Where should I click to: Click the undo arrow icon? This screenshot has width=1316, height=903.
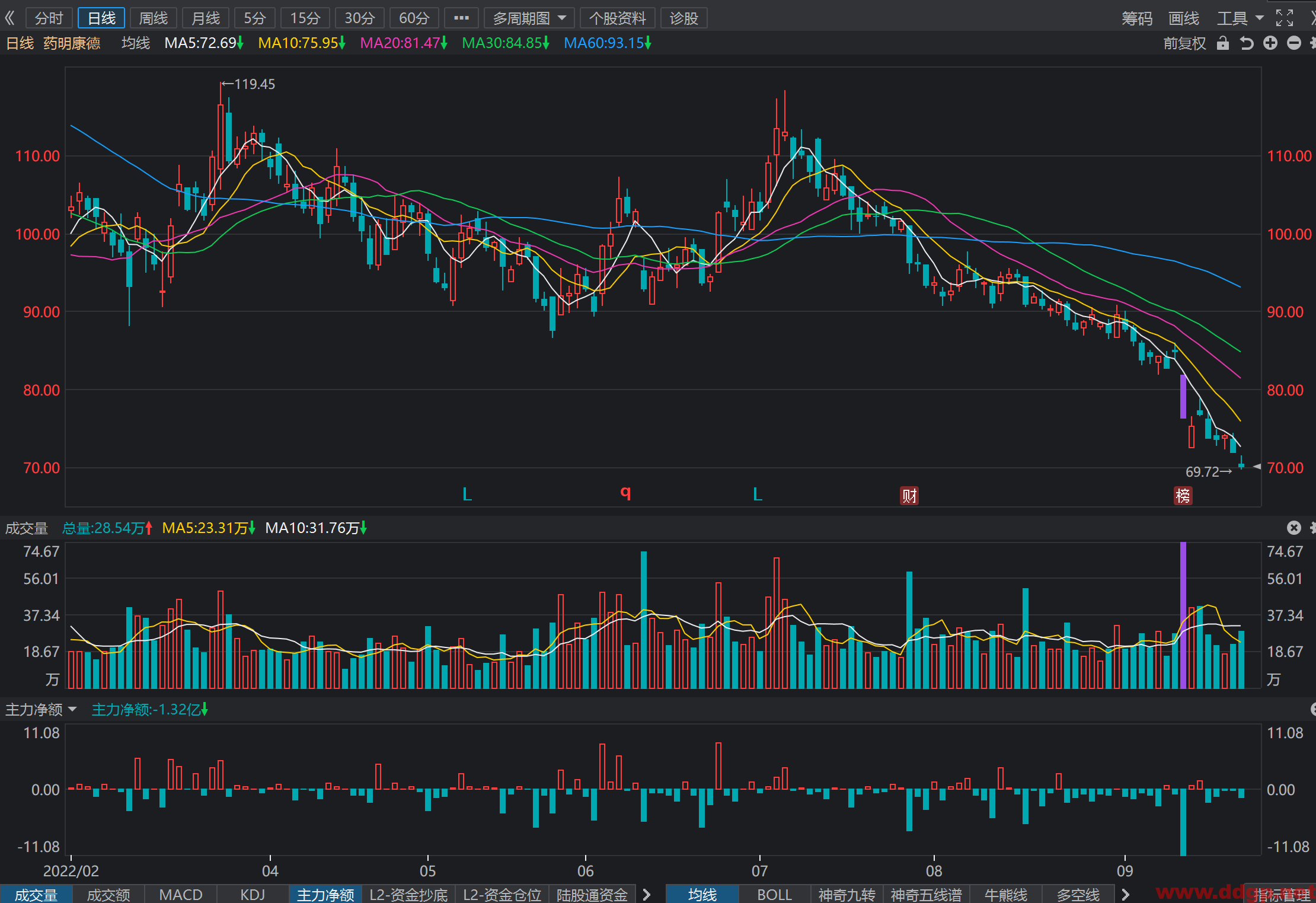1247,43
